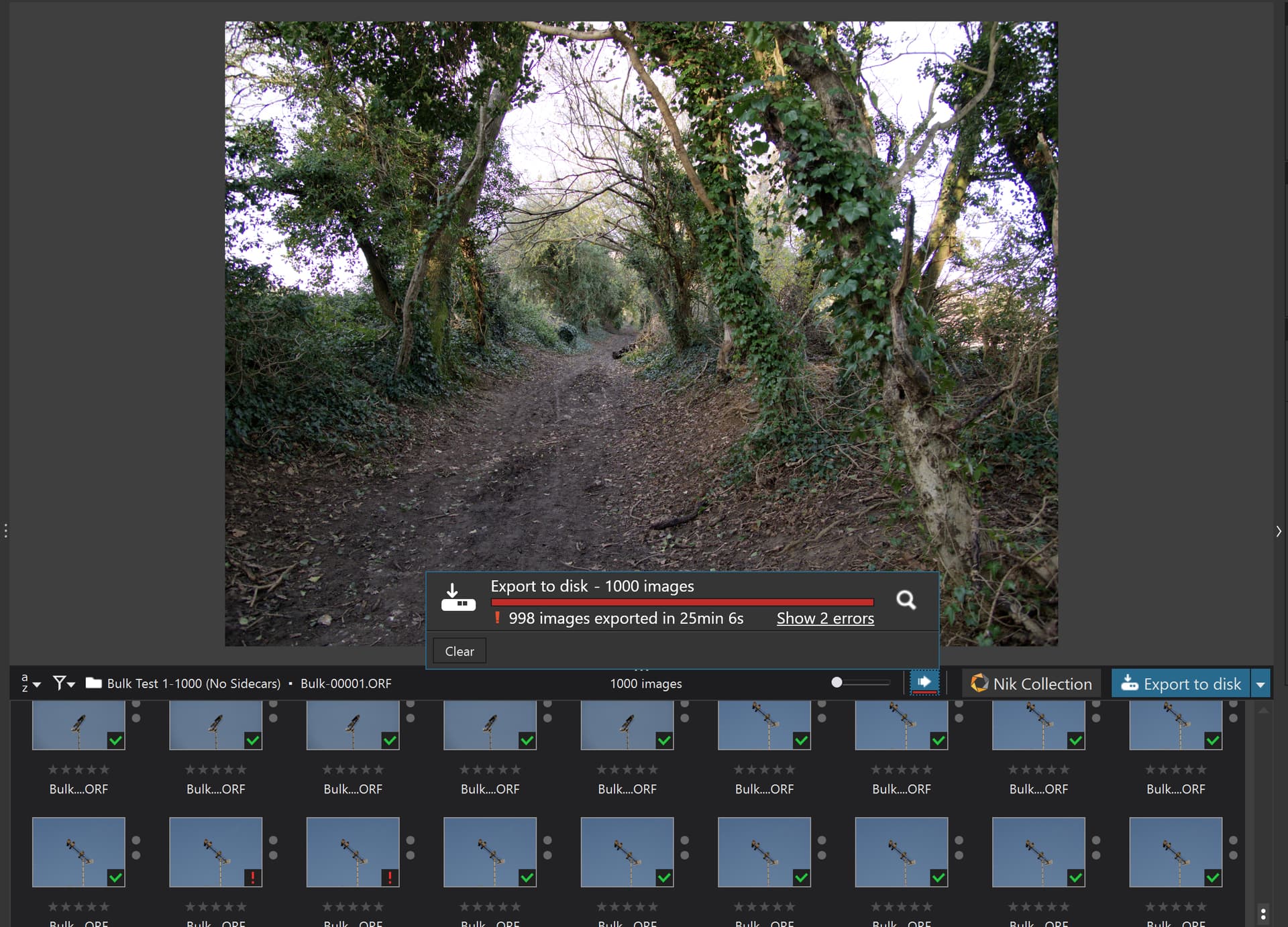This screenshot has width=1288, height=927.
Task: Toggle the lower dot marker beside second-row first thumbnail
Action: click(136, 855)
